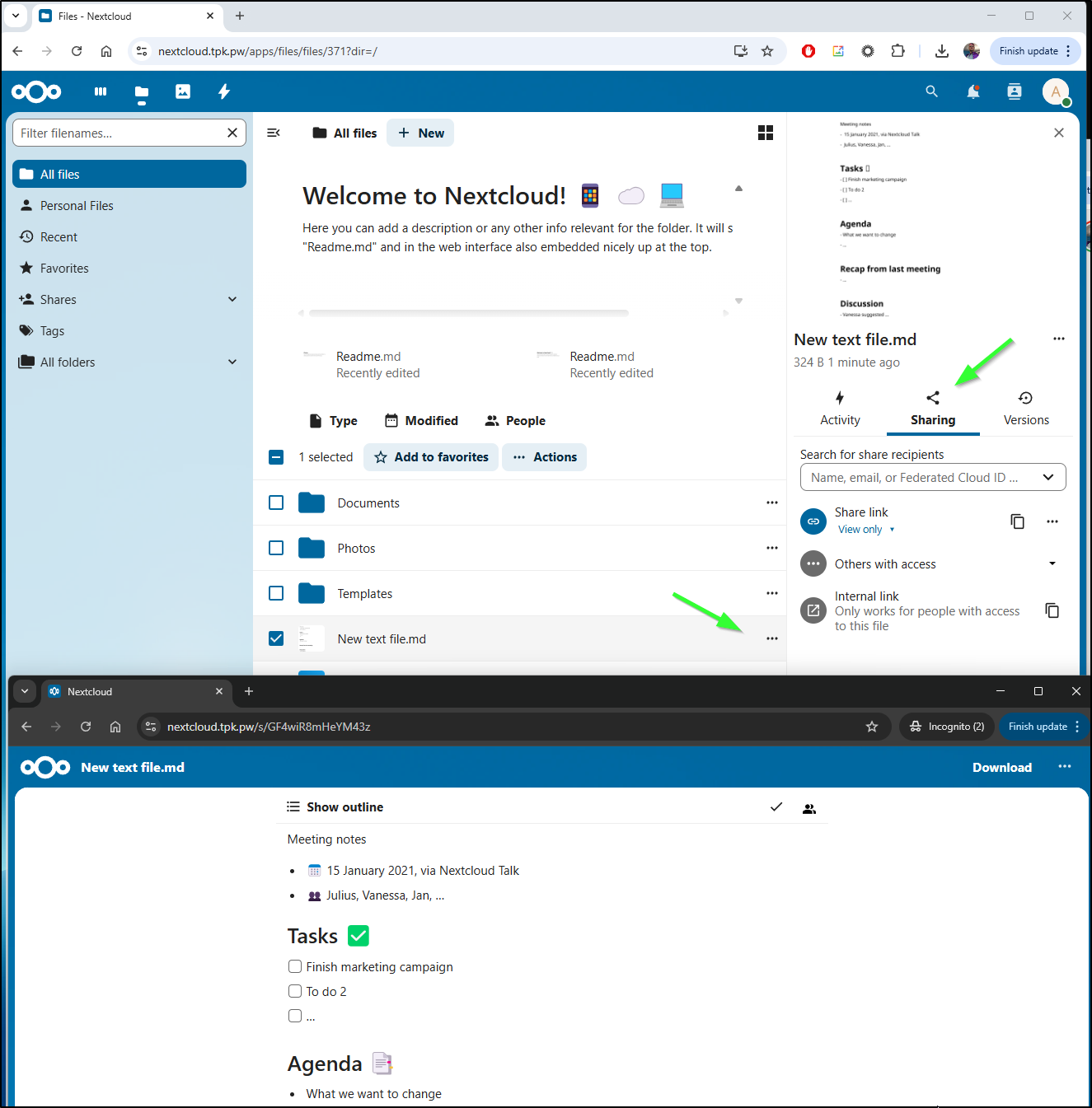Screen dimensions: 1092x1108
Task: Open the Activity lightning icon in header
Action: point(224,91)
